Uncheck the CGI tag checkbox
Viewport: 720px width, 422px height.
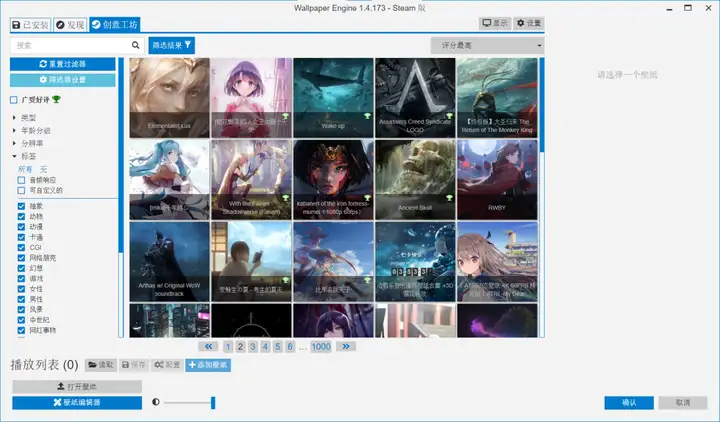coord(21,248)
